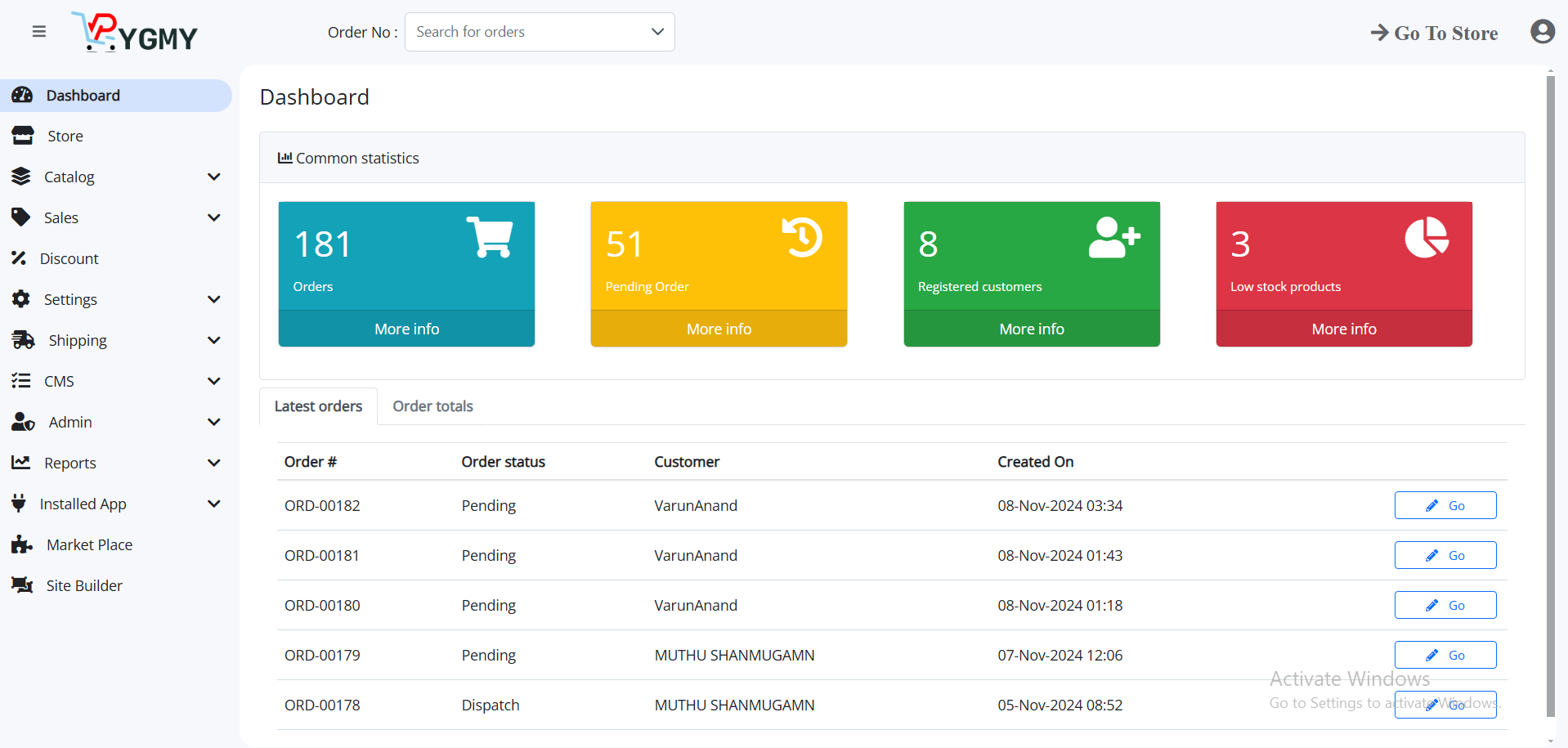
Task: Expand the Sales menu
Action: coord(213,217)
